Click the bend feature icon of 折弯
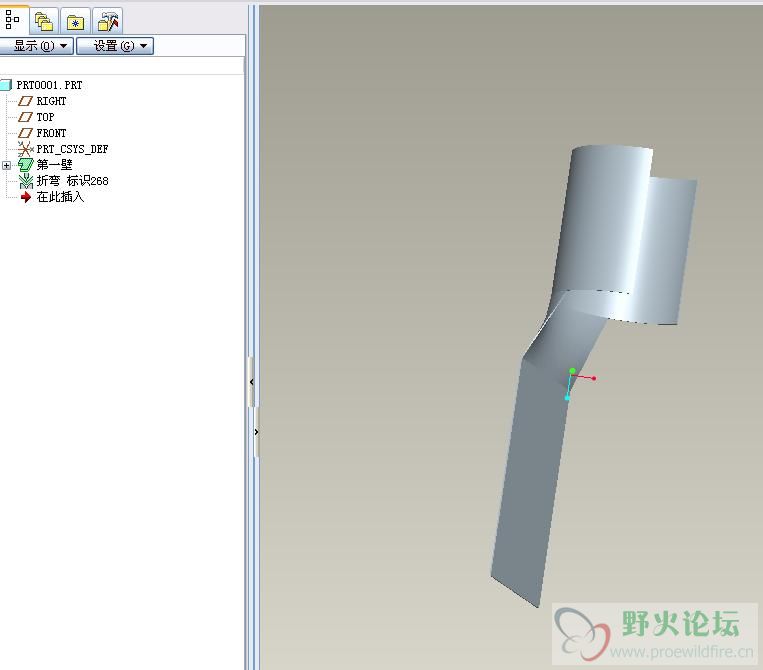The width and height of the screenshot is (763, 670). coord(25,181)
